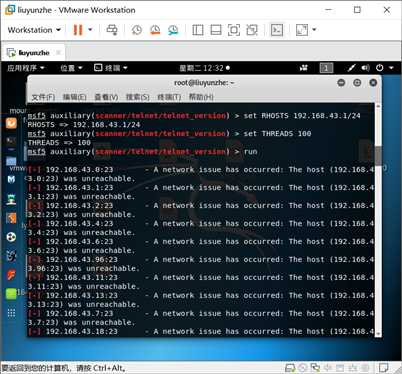Close the root@liuyunzhe terminal window
This screenshot has height=374, width=402.
tap(373, 82)
